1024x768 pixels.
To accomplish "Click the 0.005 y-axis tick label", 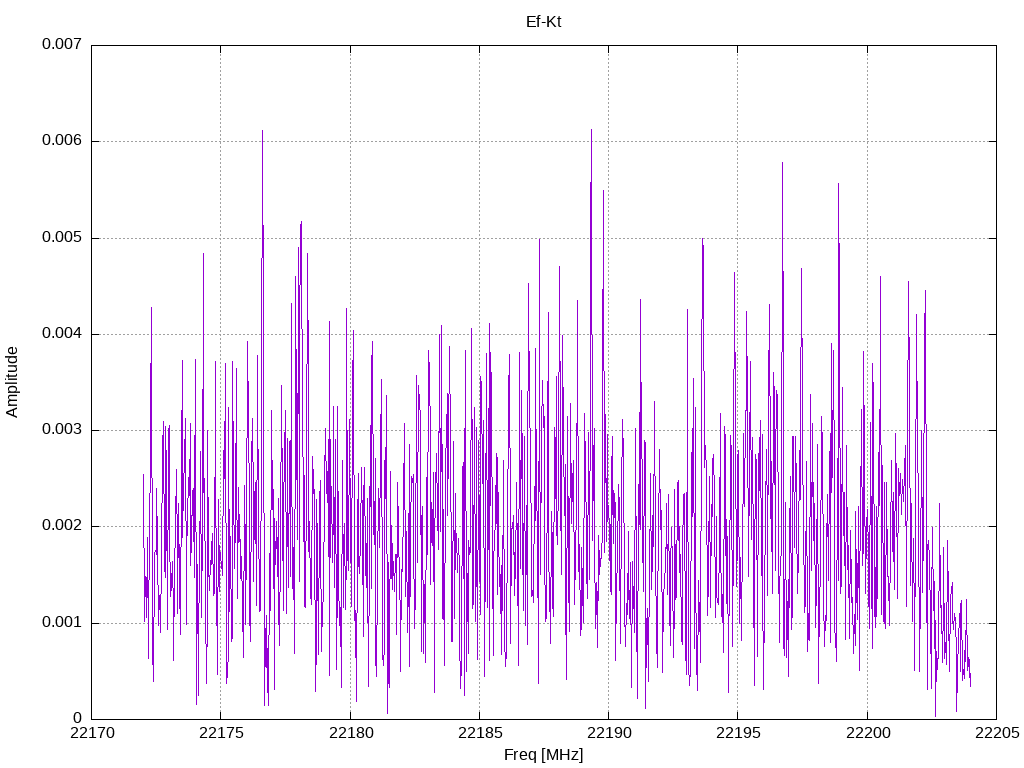I will 62,237.
